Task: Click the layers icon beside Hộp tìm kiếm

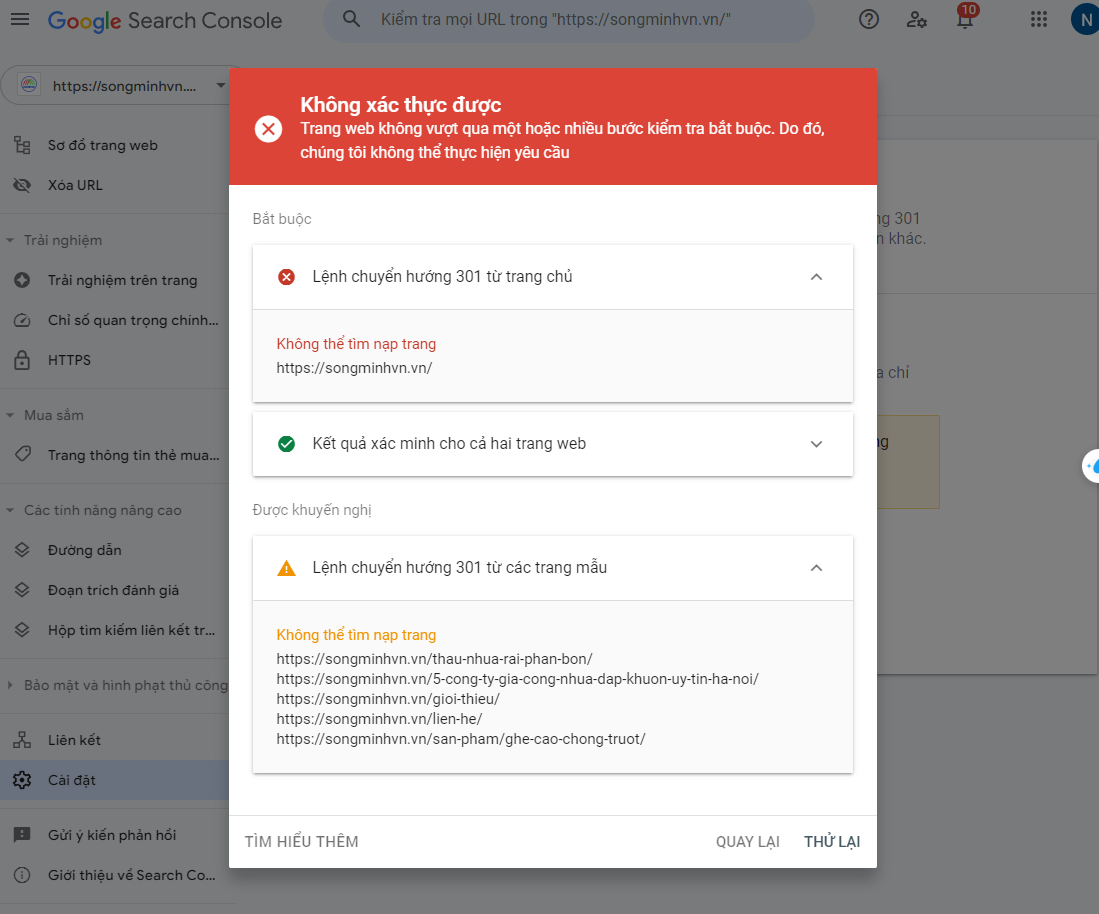Action: (22, 630)
